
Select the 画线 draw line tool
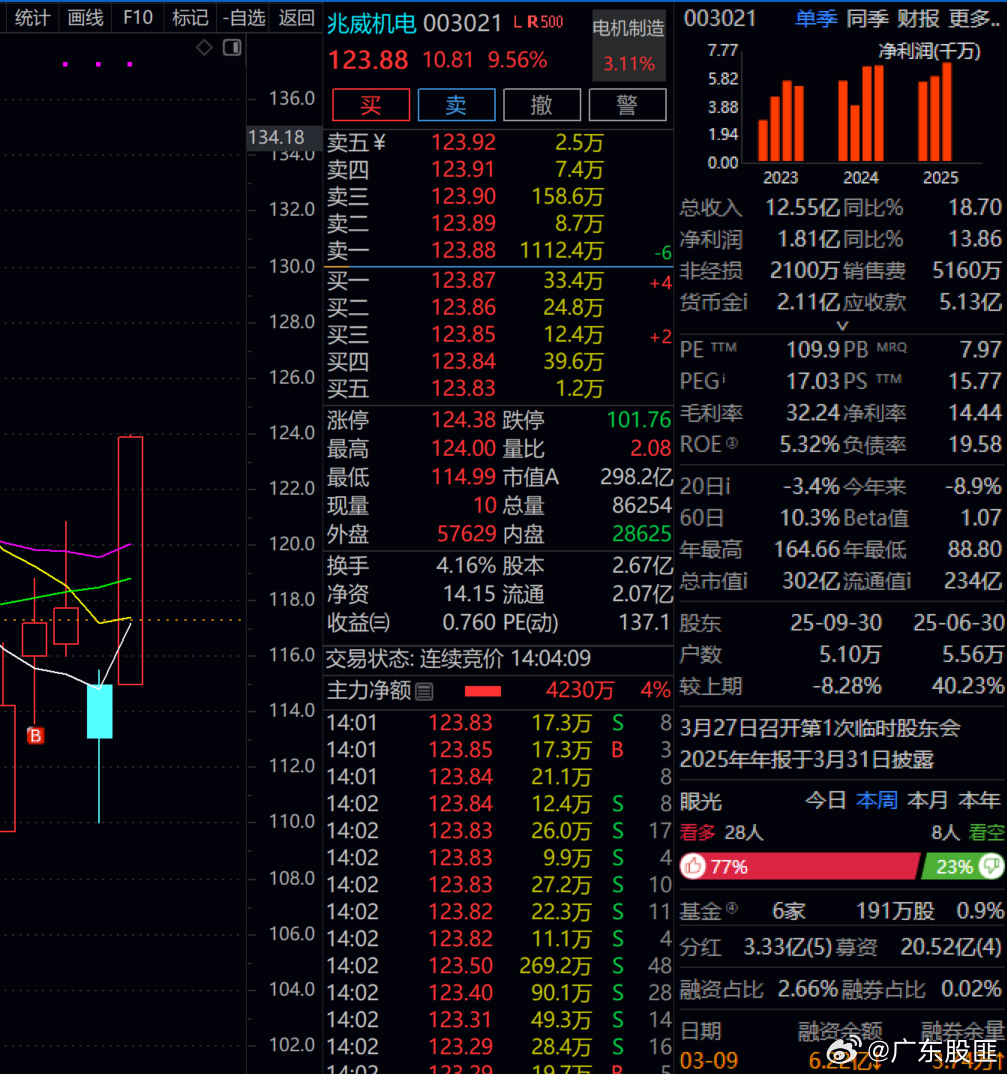tap(85, 17)
